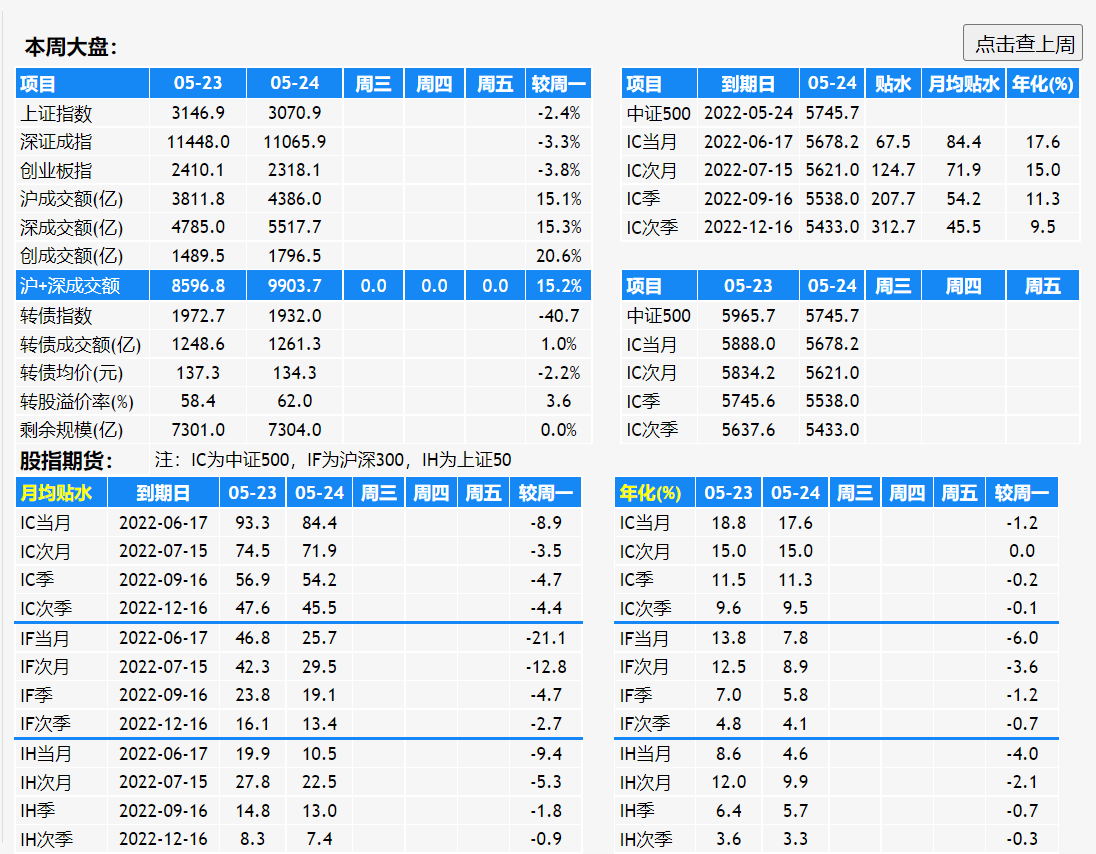Select the 创成交额(亿) row label

(x=71, y=256)
